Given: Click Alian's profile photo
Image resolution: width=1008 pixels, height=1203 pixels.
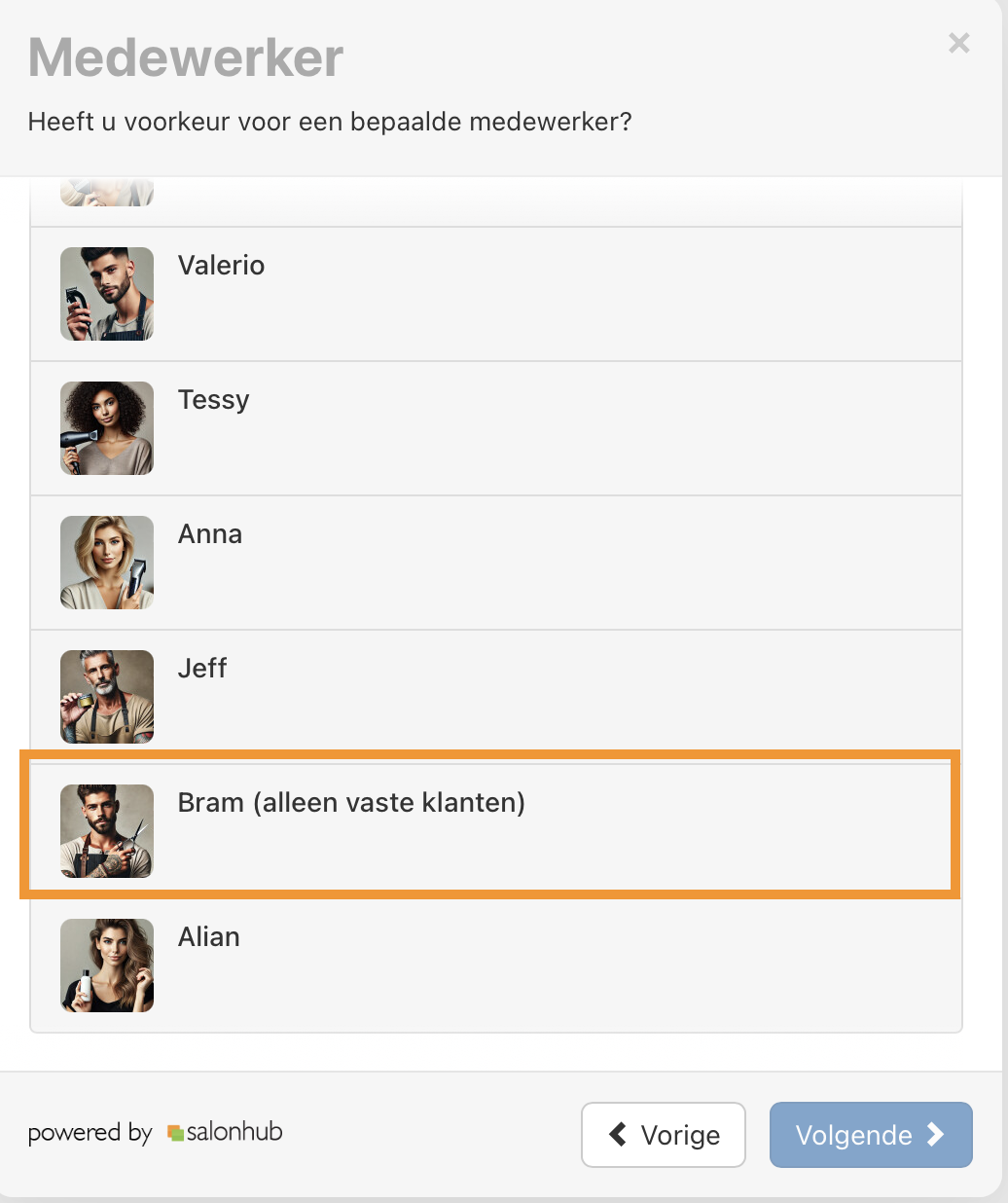Looking at the screenshot, I should (x=107, y=966).
